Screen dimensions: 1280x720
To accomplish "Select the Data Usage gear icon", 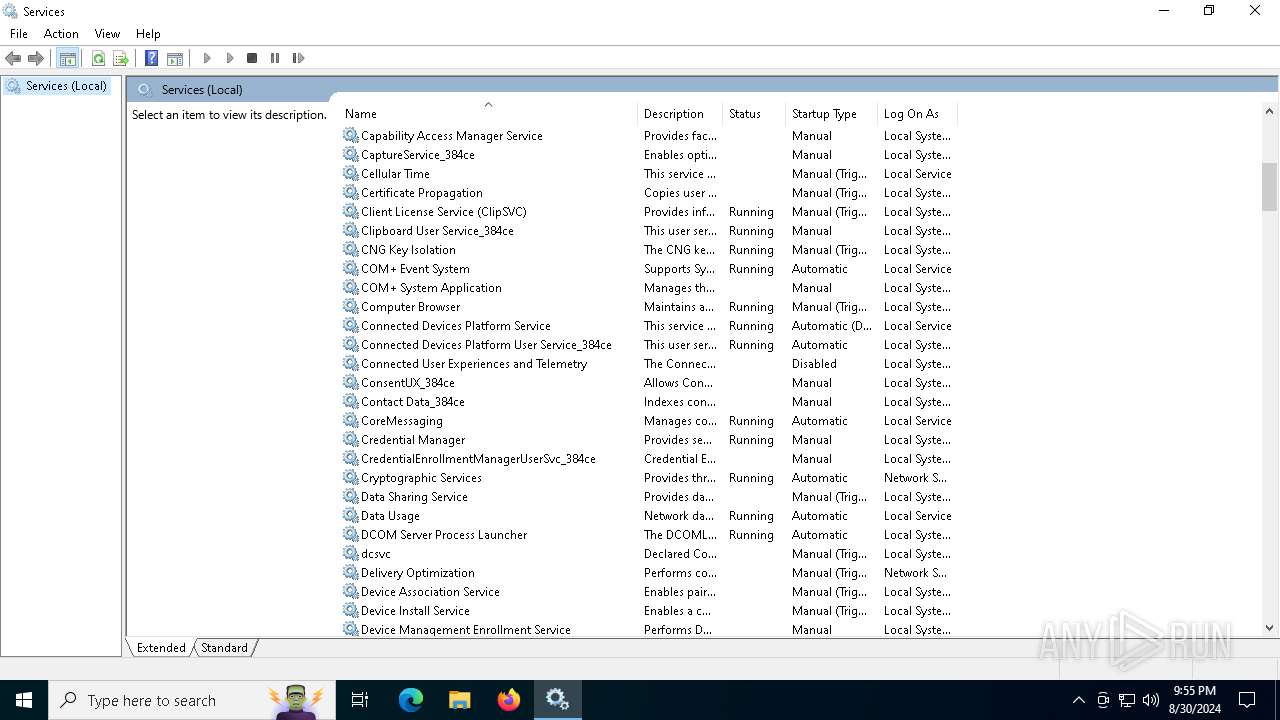I will tap(350, 516).
